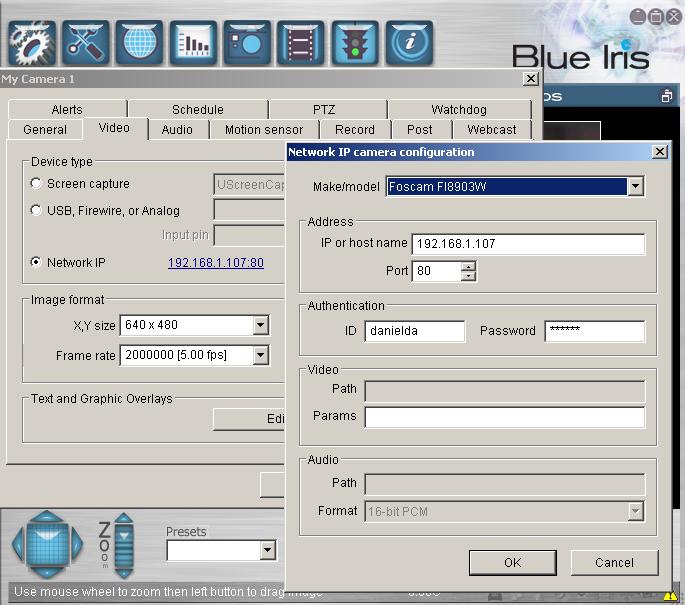Close the My Camera 1 window
685x605 pixels.
[x=531, y=79]
